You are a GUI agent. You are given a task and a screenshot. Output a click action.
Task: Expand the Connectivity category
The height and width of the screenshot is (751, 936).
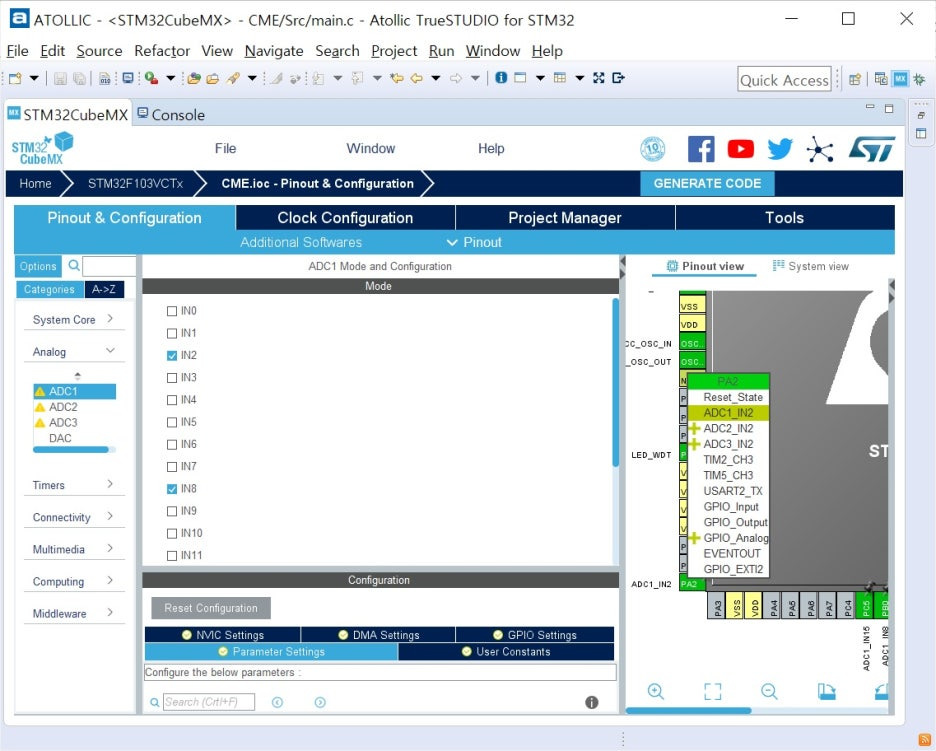74,517
